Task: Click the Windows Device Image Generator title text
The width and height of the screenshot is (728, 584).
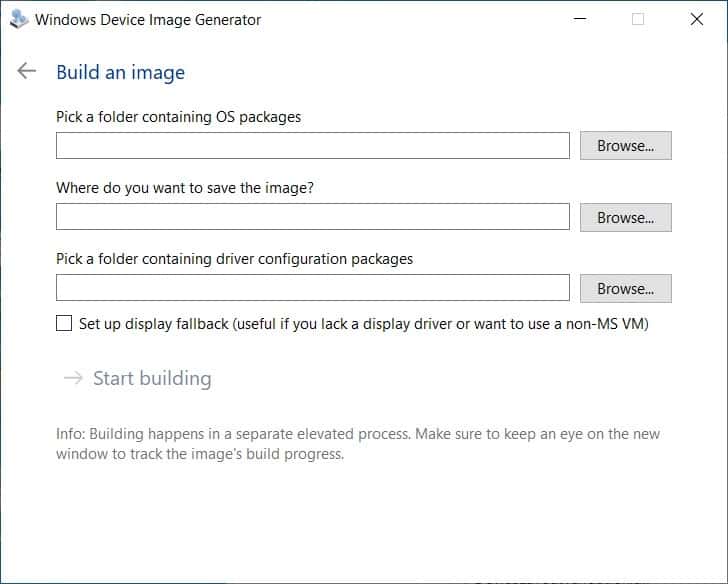Action: (148, 19)
